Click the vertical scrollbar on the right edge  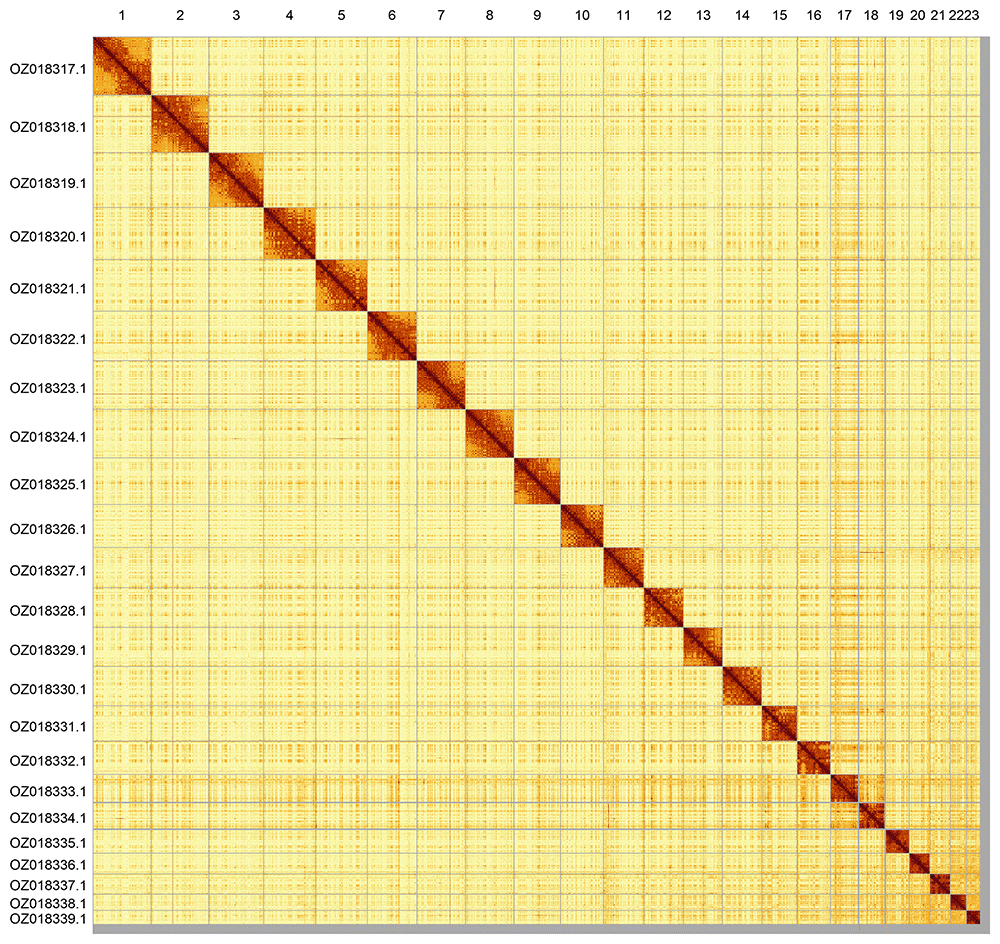pyautogui.click(x=994, y=470)
